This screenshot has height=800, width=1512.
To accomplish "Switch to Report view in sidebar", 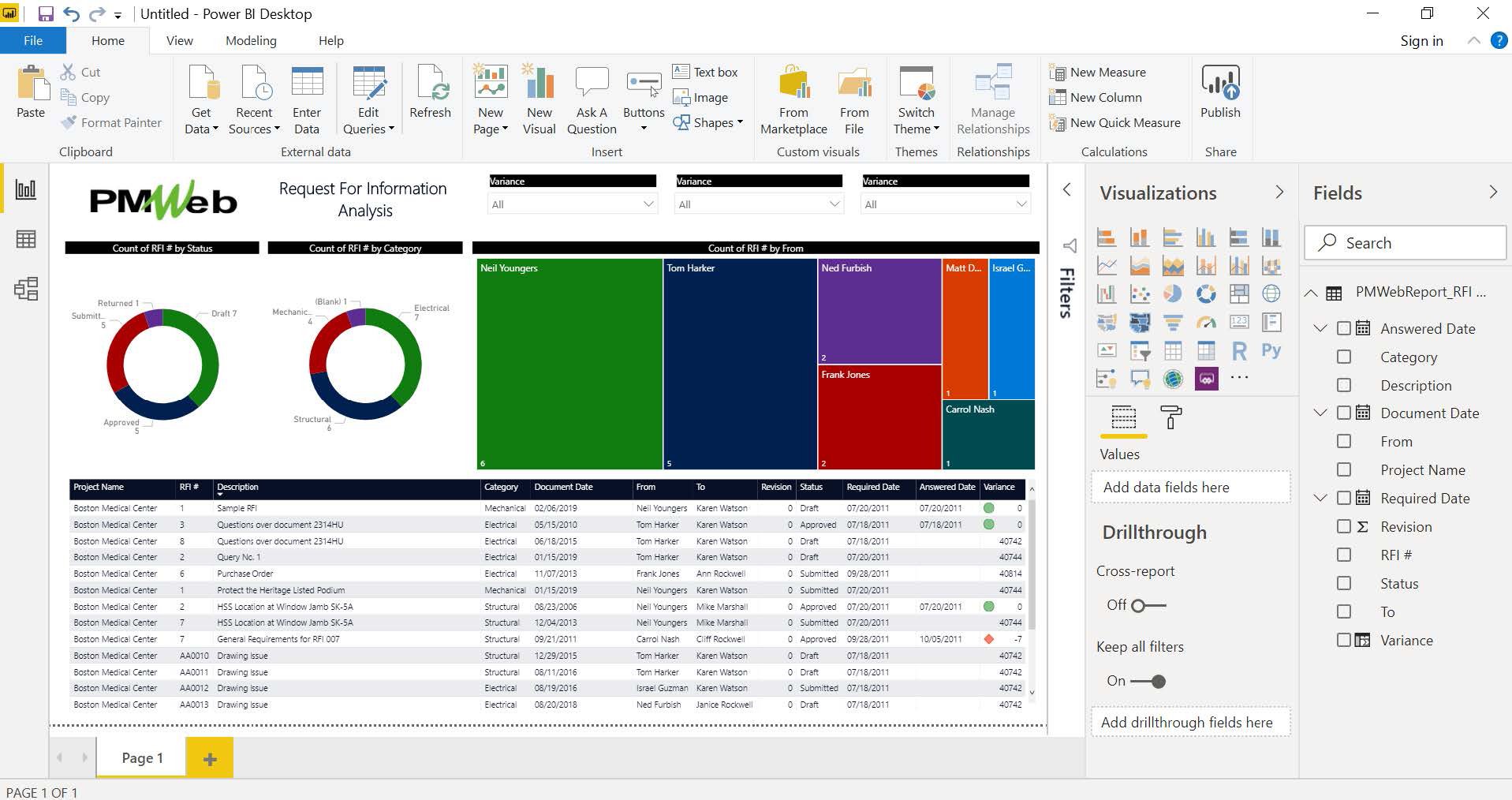I will click(25, 189).
